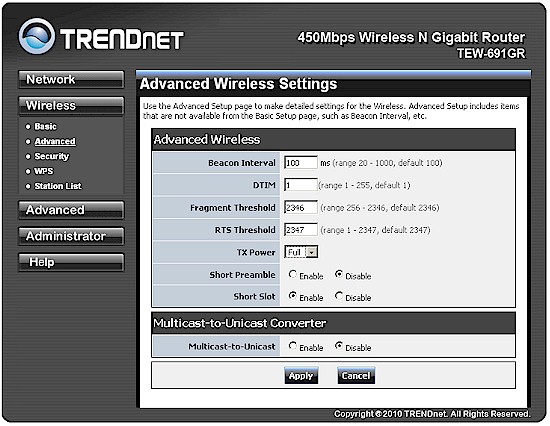Open the Help menu
550x426 pixels.
point(71,262)
